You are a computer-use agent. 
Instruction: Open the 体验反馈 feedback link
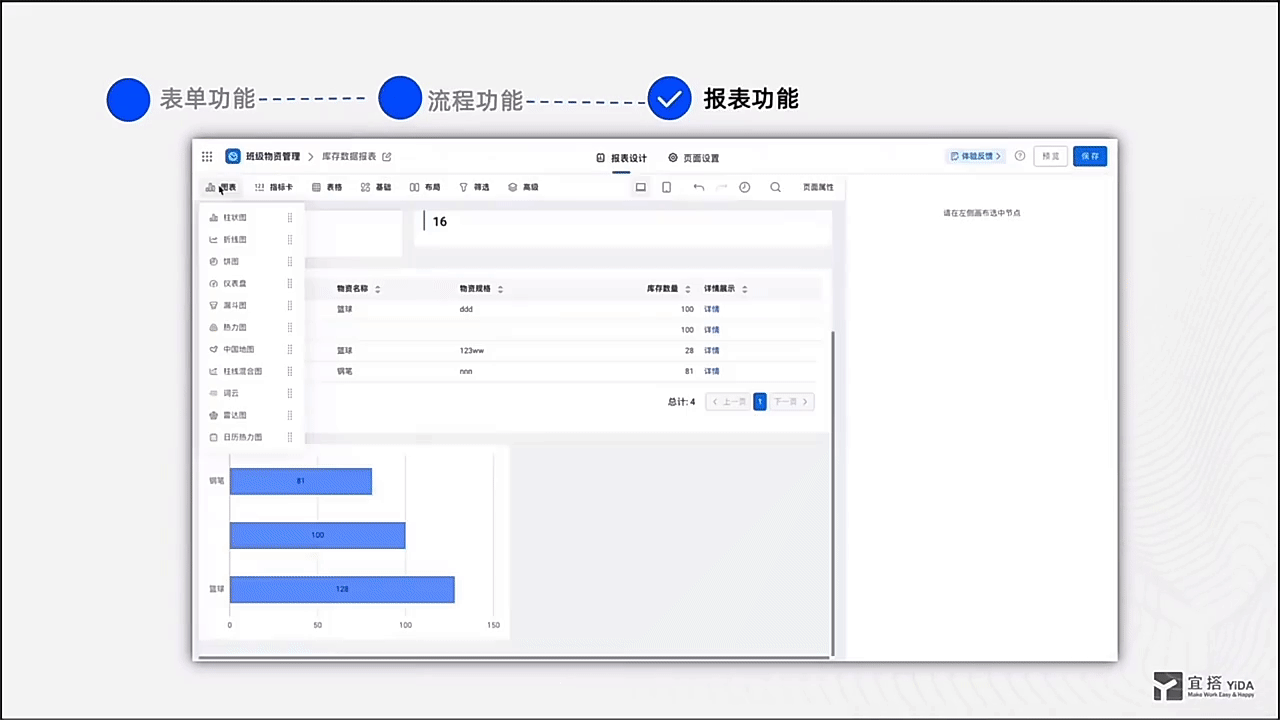click(x=975, y=156)
